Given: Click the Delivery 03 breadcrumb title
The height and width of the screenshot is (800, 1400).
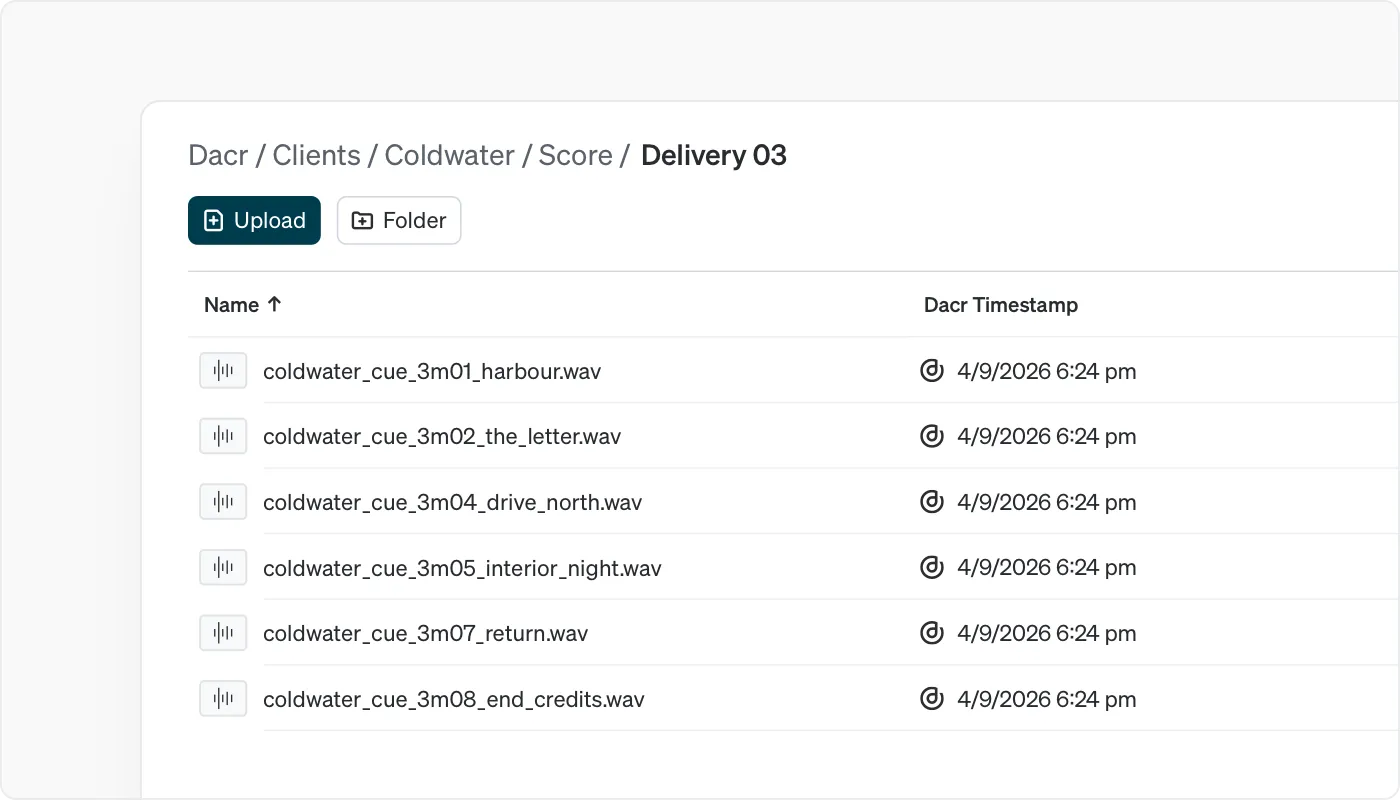Looking at the screenshot, I should tap(714, 156).
